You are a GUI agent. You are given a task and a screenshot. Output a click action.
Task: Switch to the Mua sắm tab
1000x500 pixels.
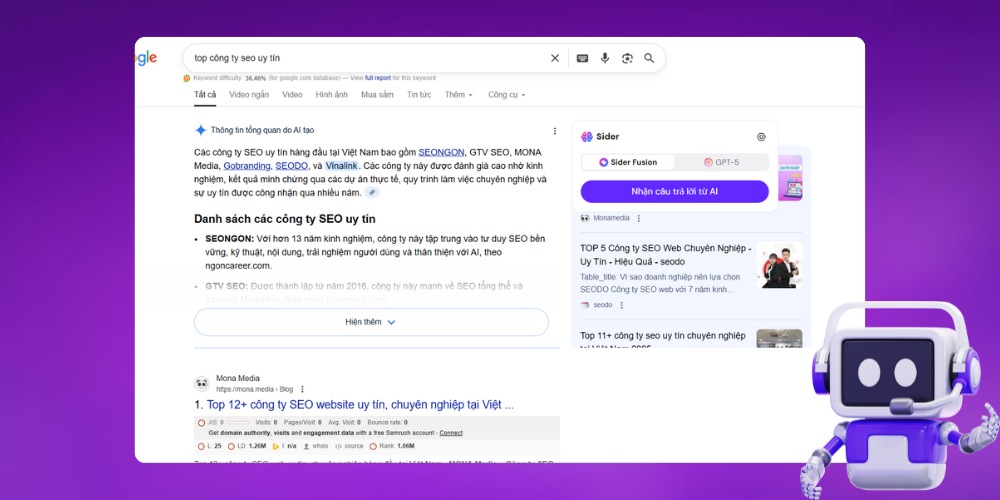pos(377,94)
